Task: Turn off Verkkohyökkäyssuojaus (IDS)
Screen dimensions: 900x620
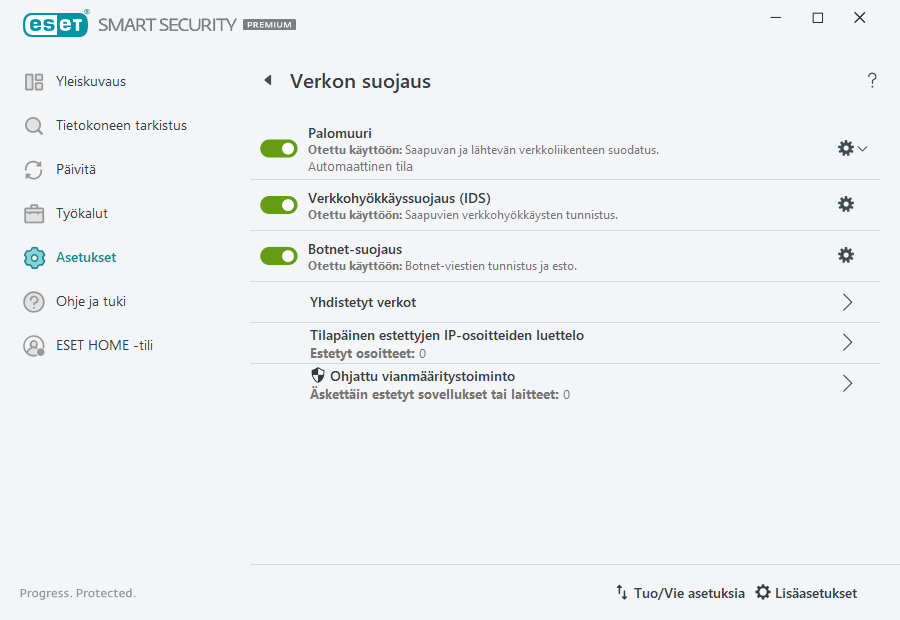Action: pos(278,204)
